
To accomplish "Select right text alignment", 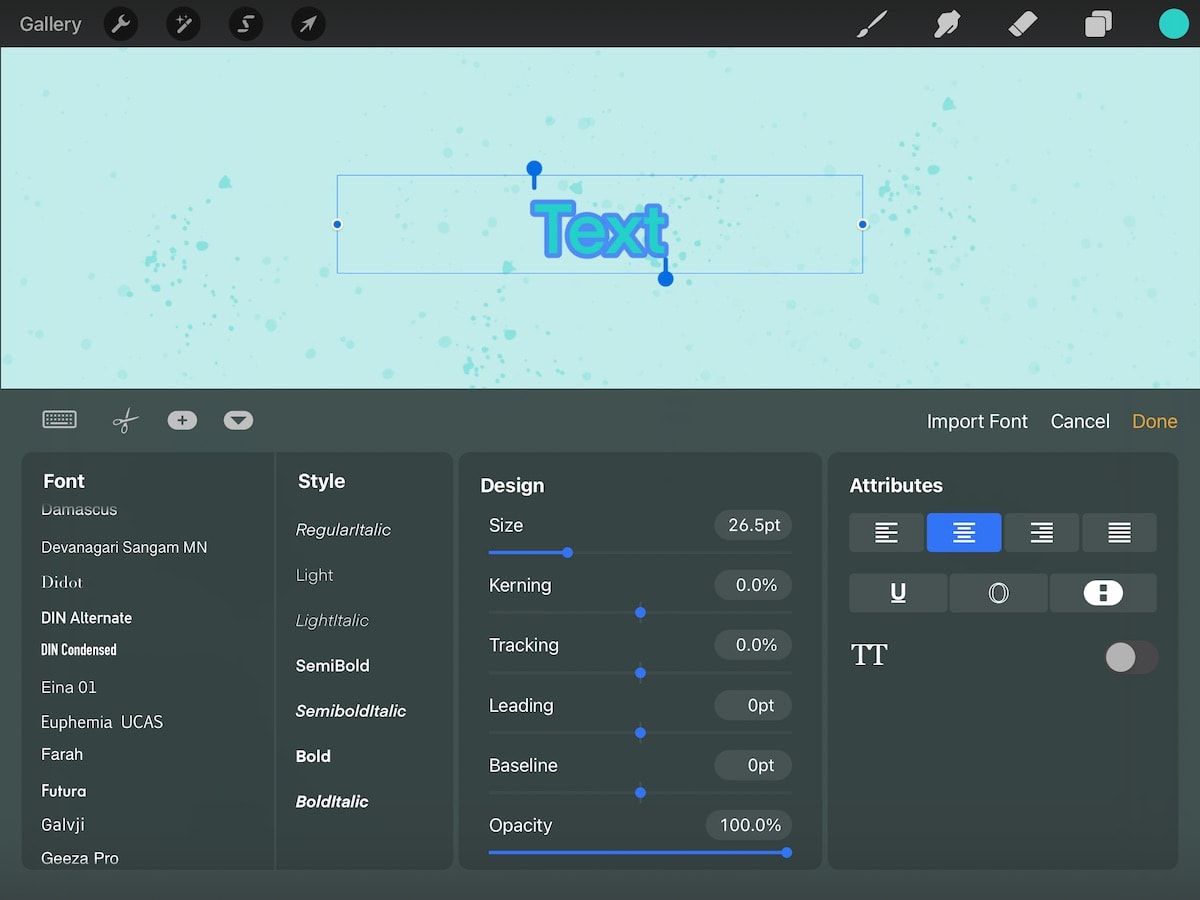I will pos(1041,532).
